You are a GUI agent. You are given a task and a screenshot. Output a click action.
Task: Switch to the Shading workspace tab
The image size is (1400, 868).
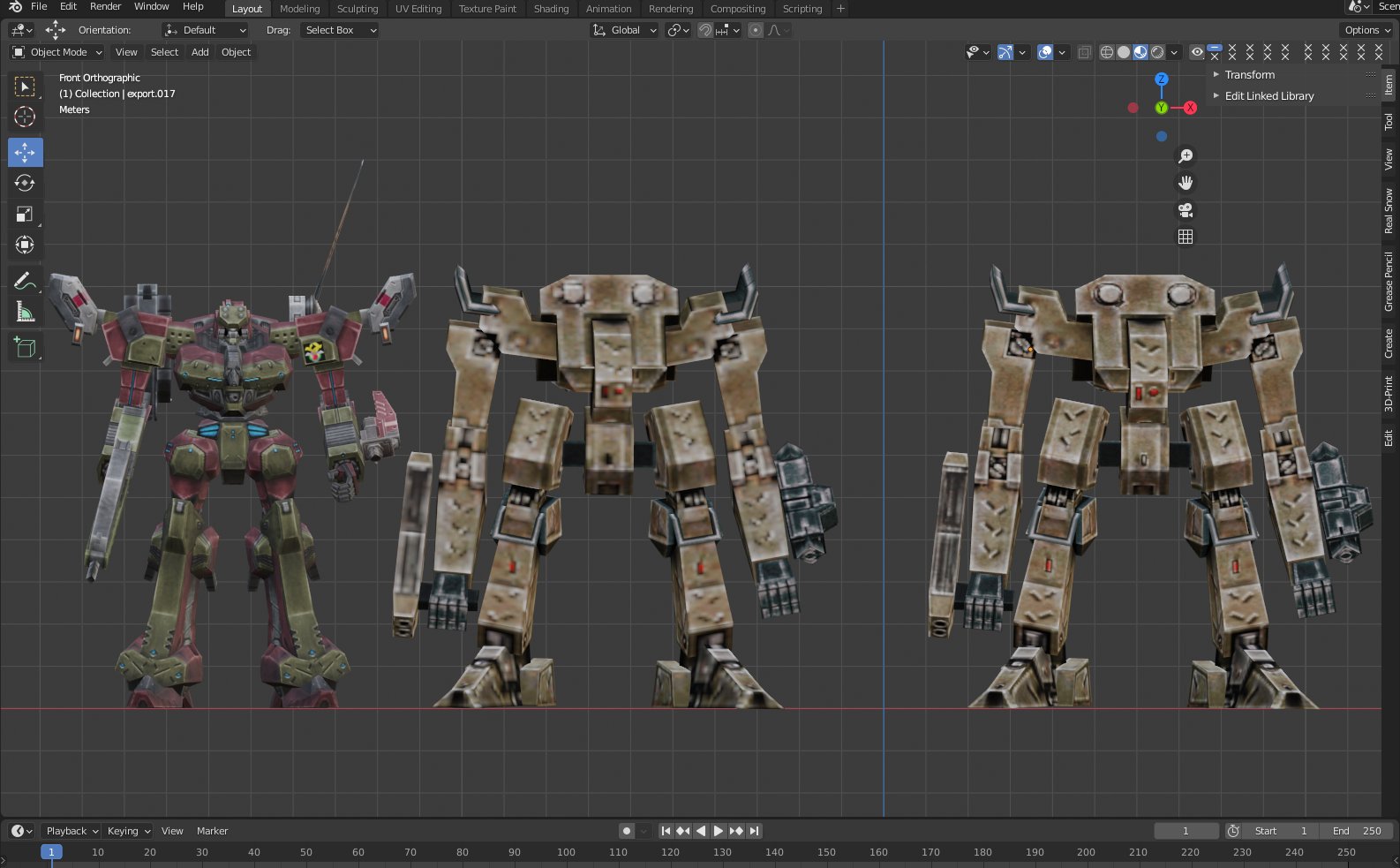click(551, 9)
